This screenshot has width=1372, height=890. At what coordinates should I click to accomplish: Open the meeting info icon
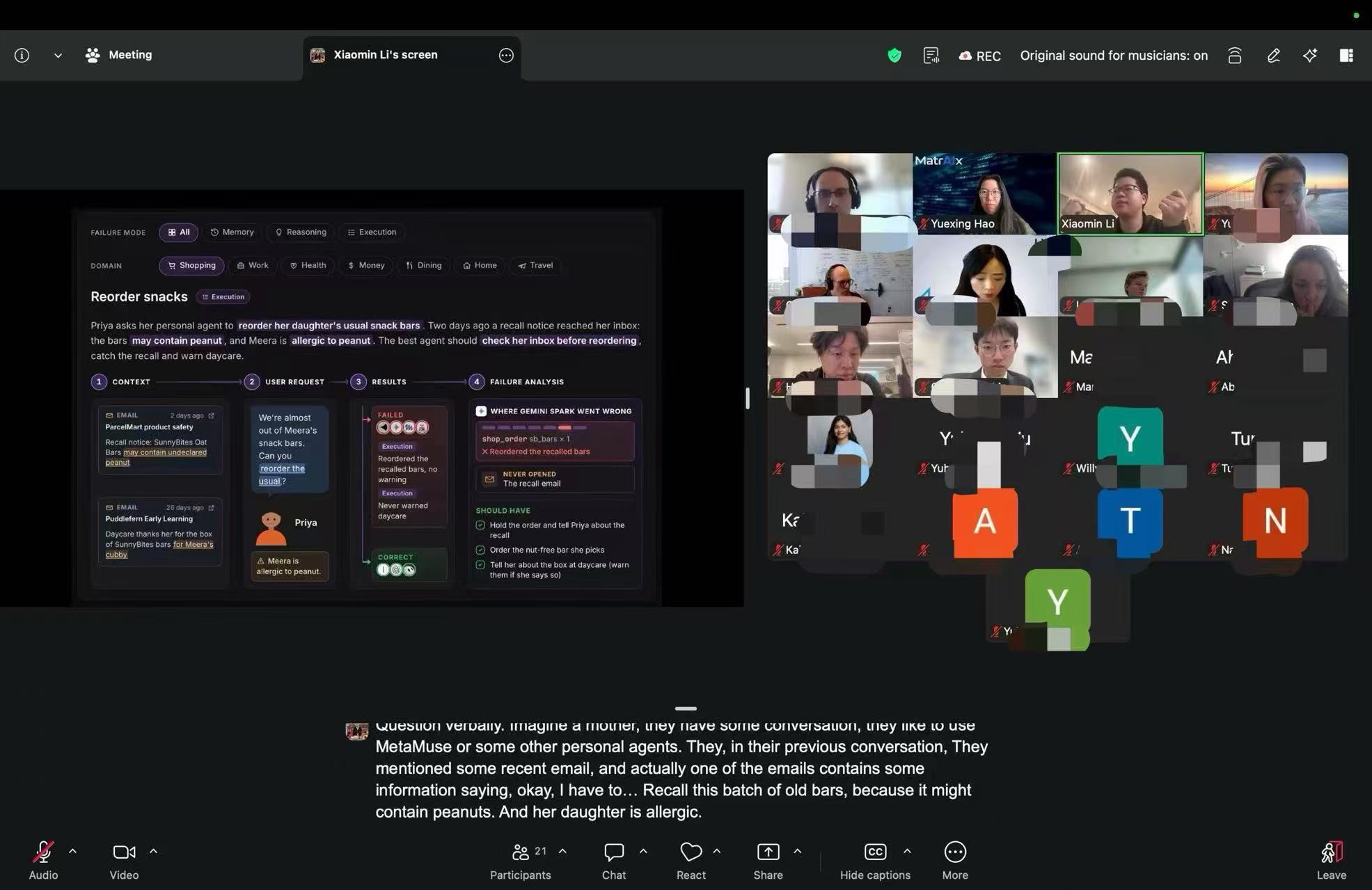(x=22, y=55)
